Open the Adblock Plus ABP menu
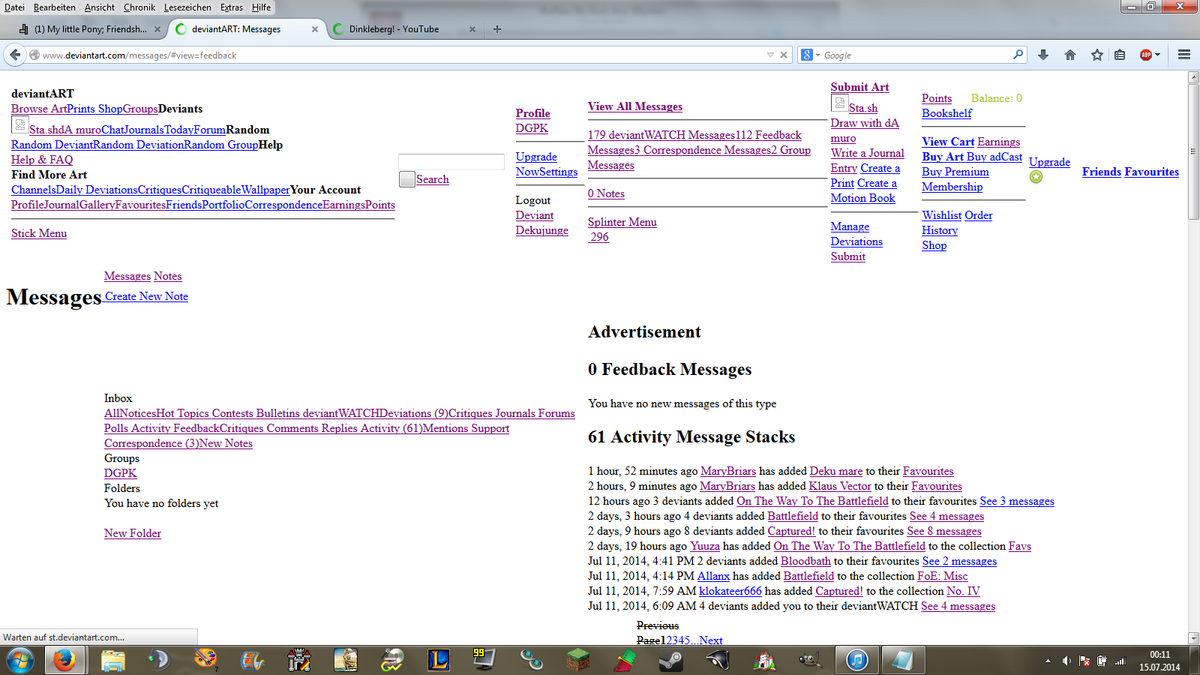 pyautogui.click(x=1149, y=55)
